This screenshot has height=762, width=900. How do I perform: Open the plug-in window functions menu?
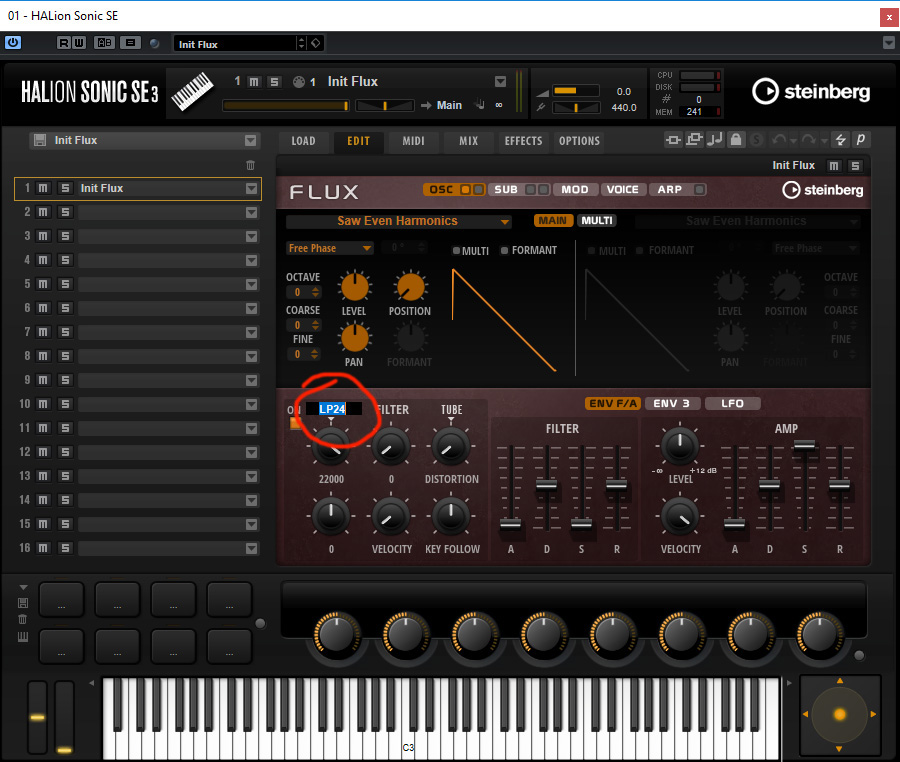point(889,43)
